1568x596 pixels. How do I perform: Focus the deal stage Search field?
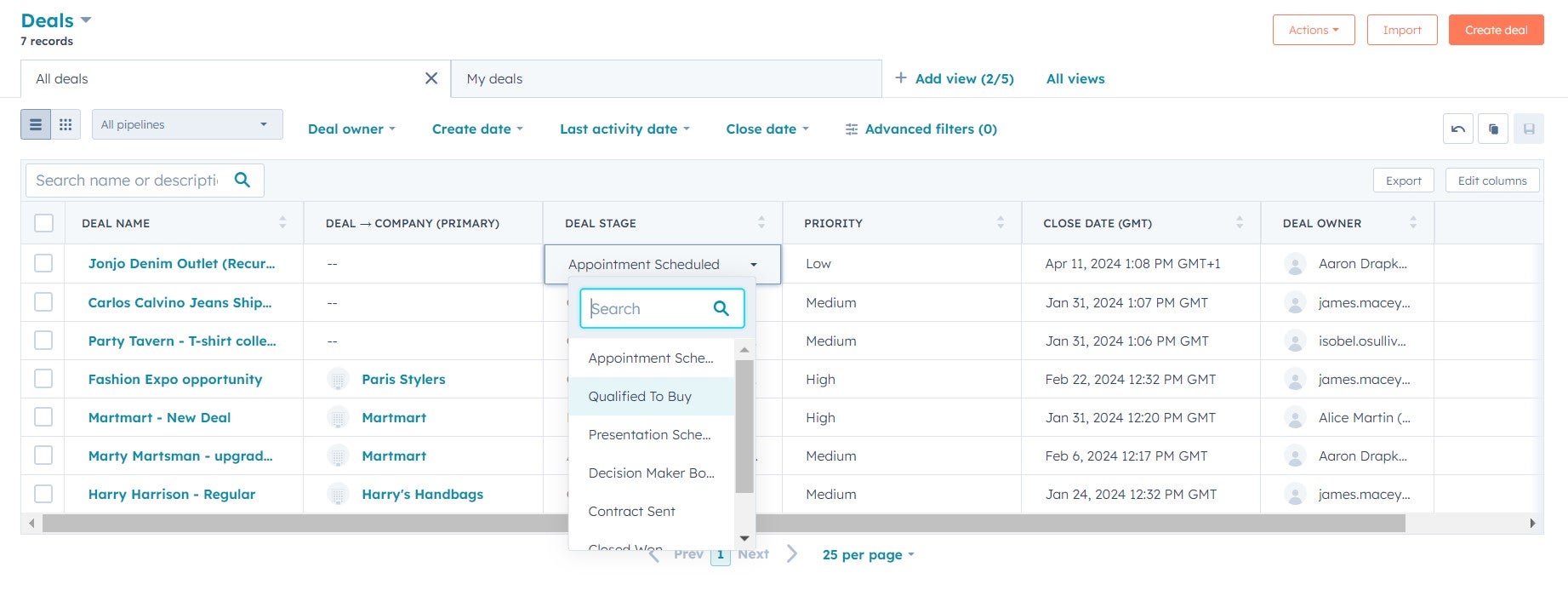click(662, 308)
